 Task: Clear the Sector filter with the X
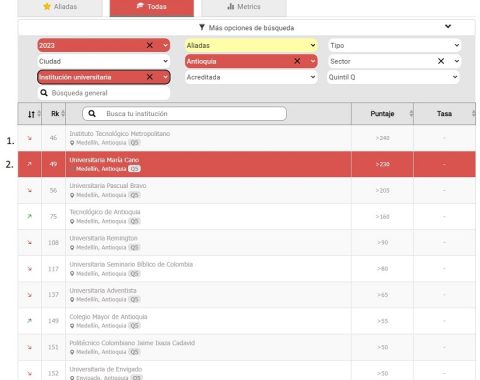pos(441,61)
